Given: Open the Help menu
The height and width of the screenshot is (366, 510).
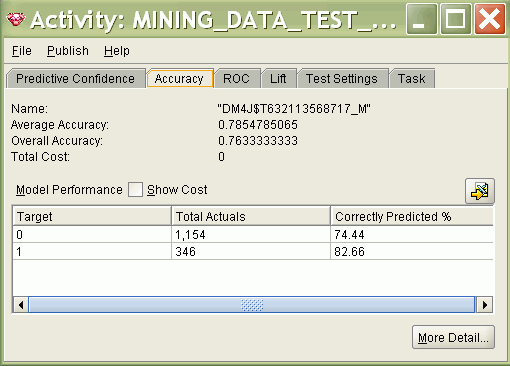Looking at the screenshot, I should coord(117,51).
